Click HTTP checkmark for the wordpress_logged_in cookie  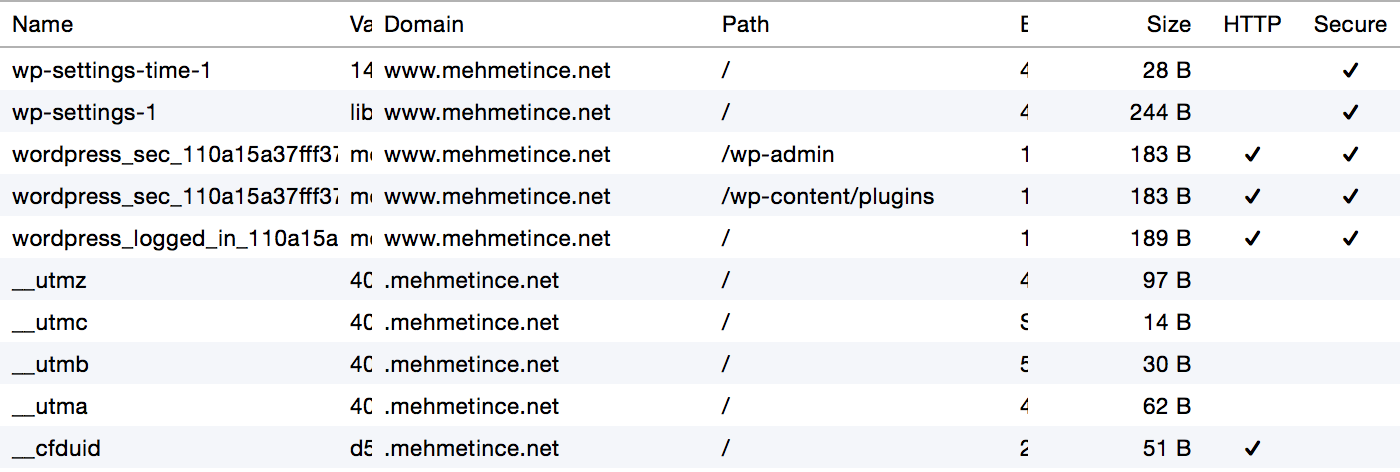click(x=1252, y=239)
